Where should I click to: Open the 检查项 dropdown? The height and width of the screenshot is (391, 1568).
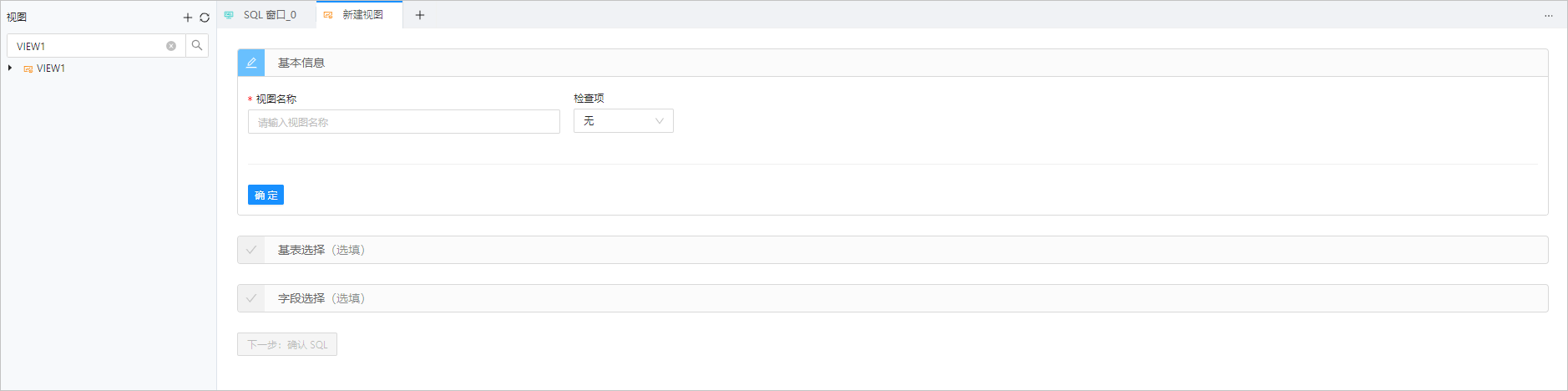(623, 121)
